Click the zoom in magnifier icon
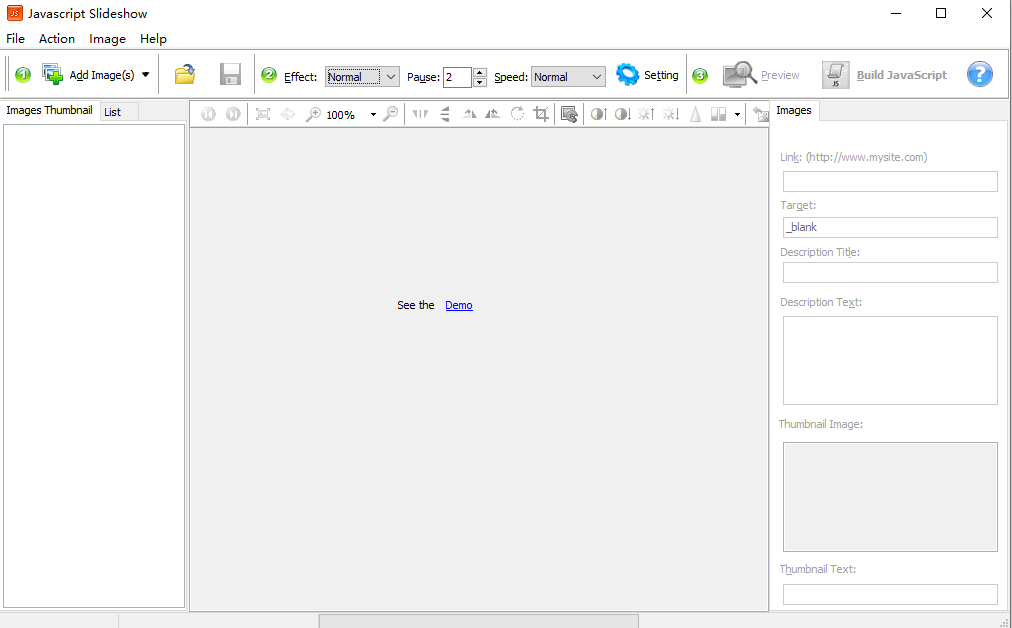The width and height of the screenshot is (1012, 628). click(x=313, y=114)
